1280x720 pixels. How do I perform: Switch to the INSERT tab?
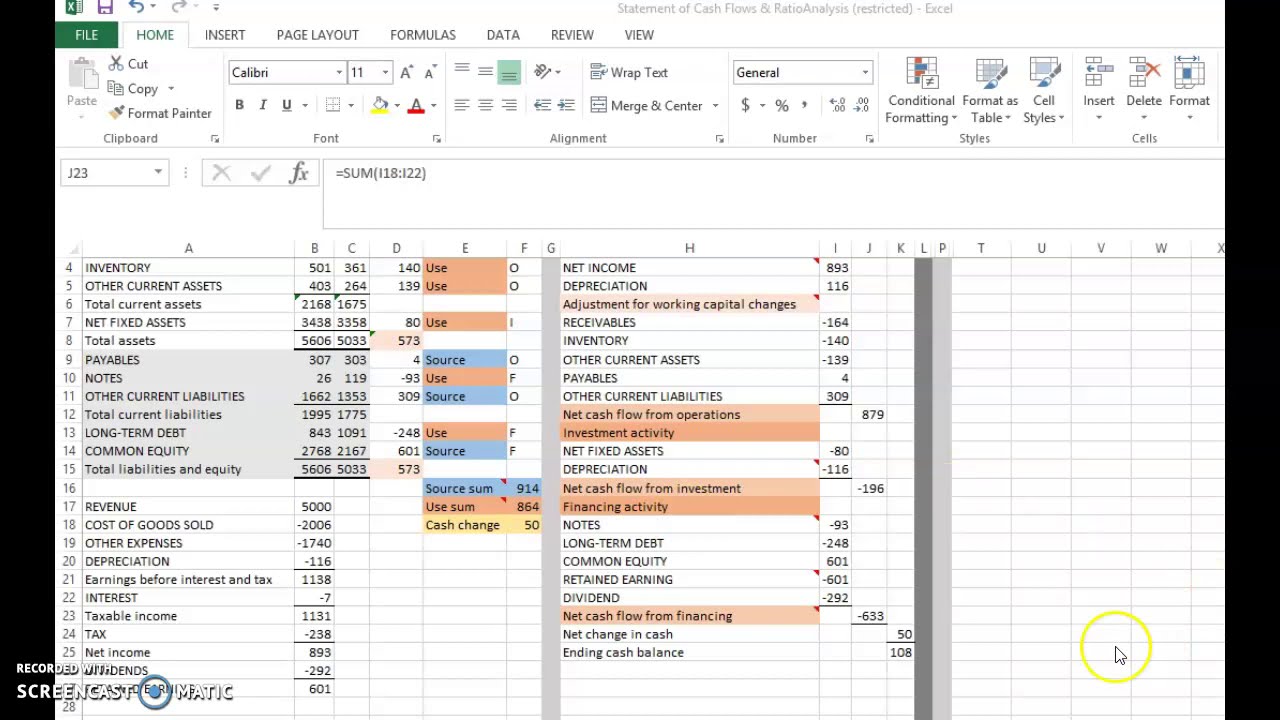pos(225,35)
